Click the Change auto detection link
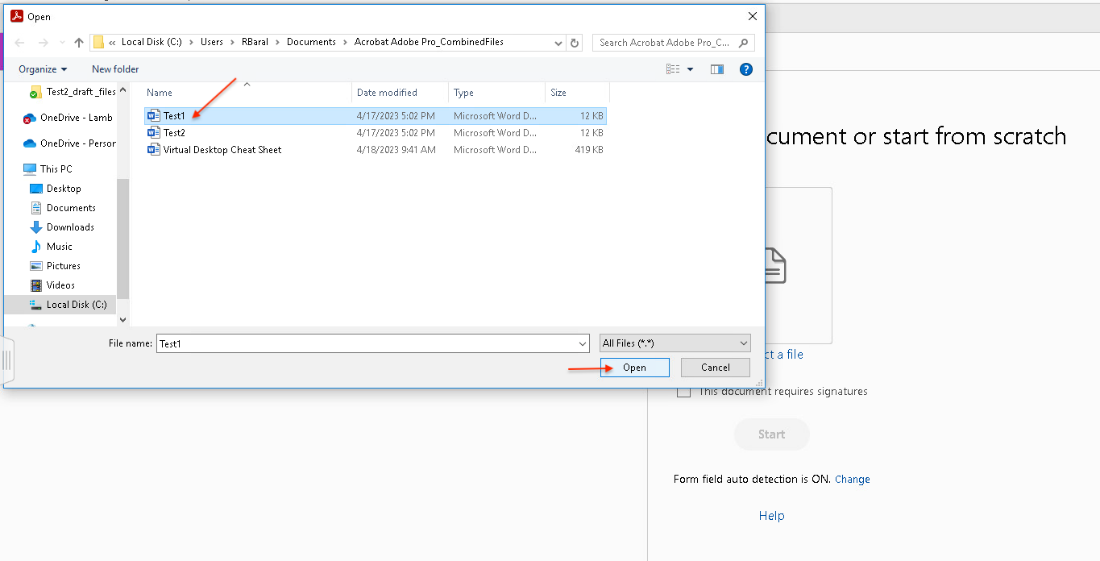Screen dimensions: 1100x561 point(852,480)
